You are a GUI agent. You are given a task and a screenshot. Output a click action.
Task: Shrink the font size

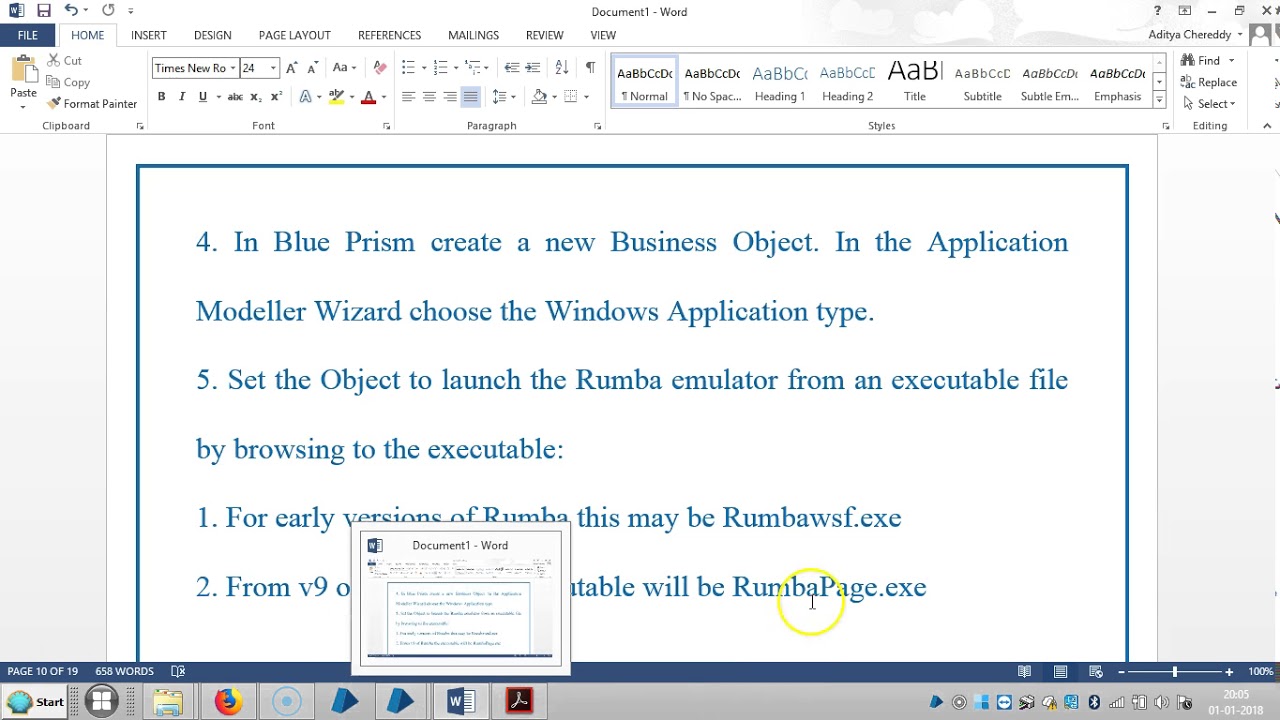(312, 68)
